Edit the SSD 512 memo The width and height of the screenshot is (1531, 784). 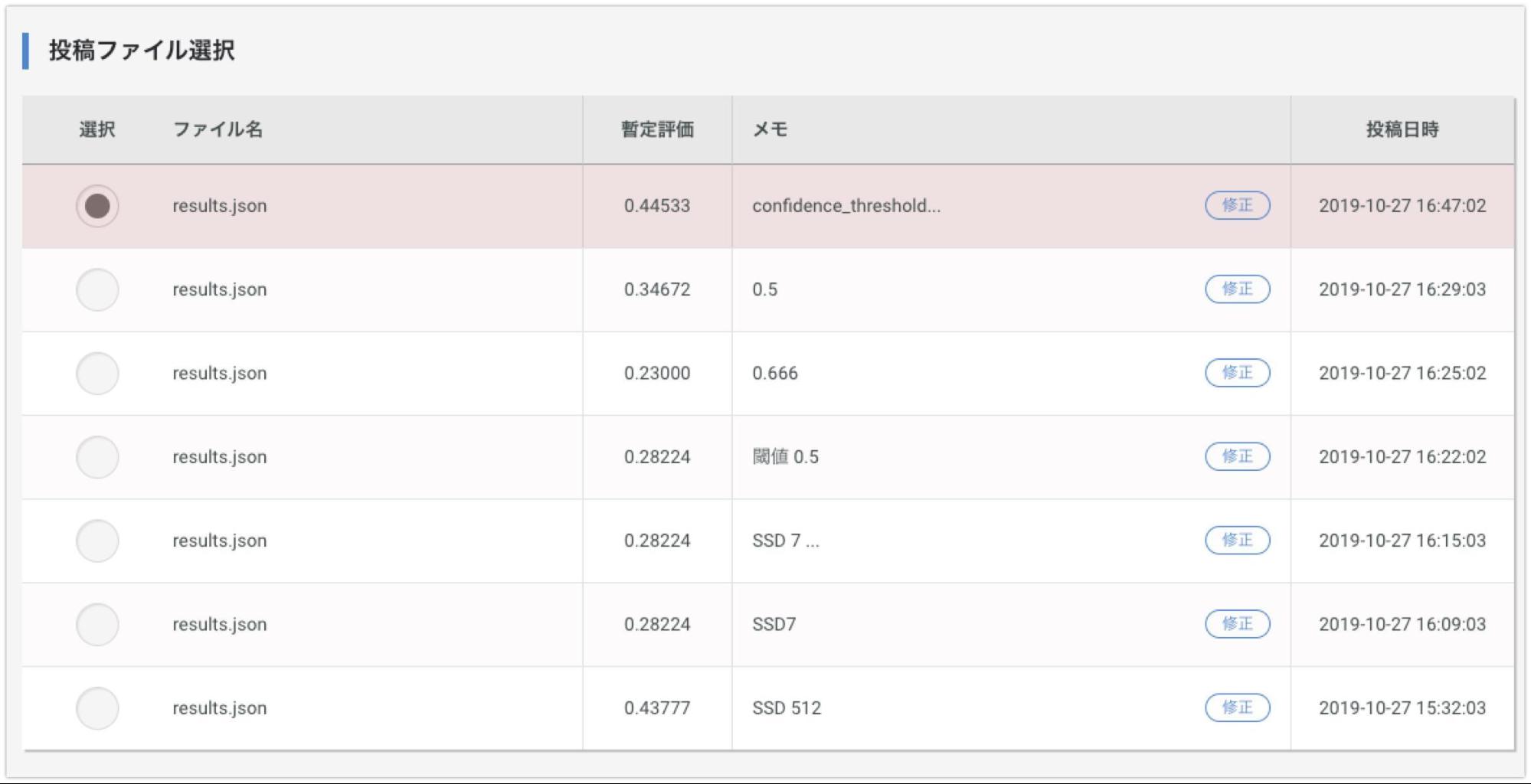[x=1238, y=707]
